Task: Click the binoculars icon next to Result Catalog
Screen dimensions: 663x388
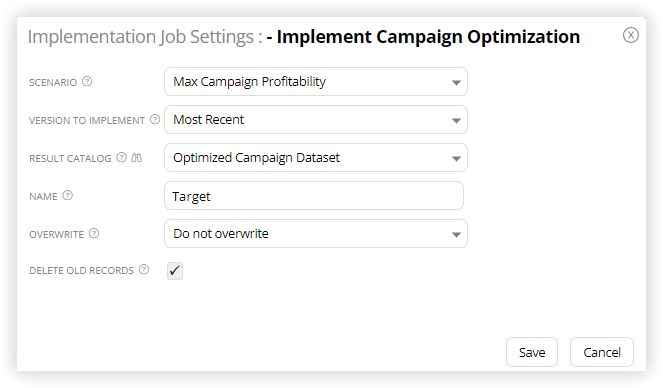Action: coord(137,158)
